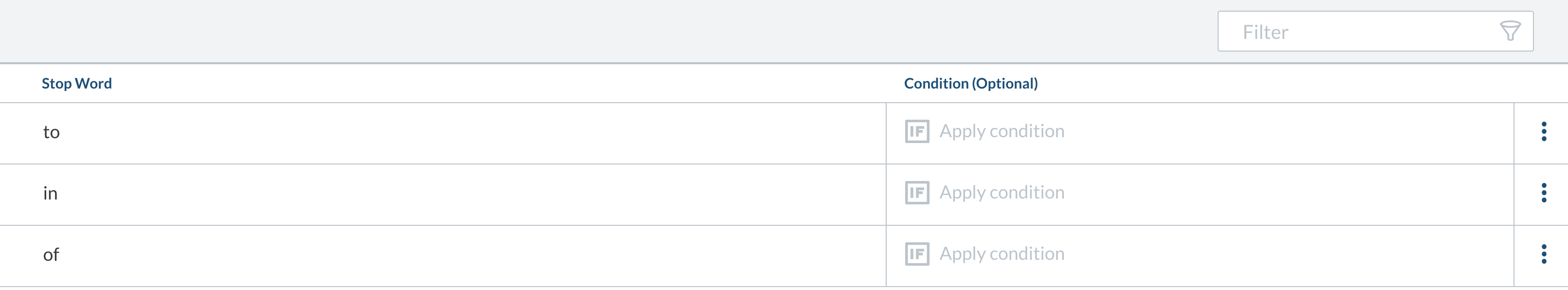The height and width of the screenshot is (290, 1568).
Task: Click the funnel filter icon
Action: click(1510, 31)
